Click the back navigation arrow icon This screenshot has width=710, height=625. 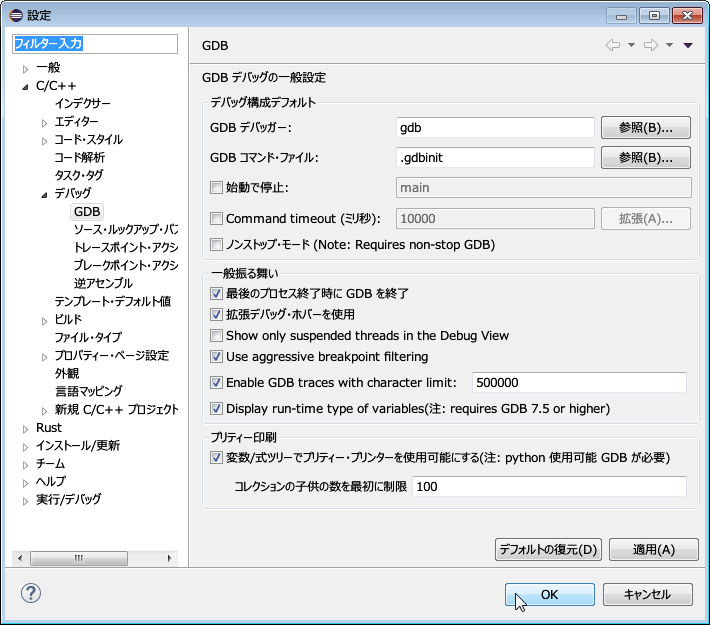click(613, 45)
